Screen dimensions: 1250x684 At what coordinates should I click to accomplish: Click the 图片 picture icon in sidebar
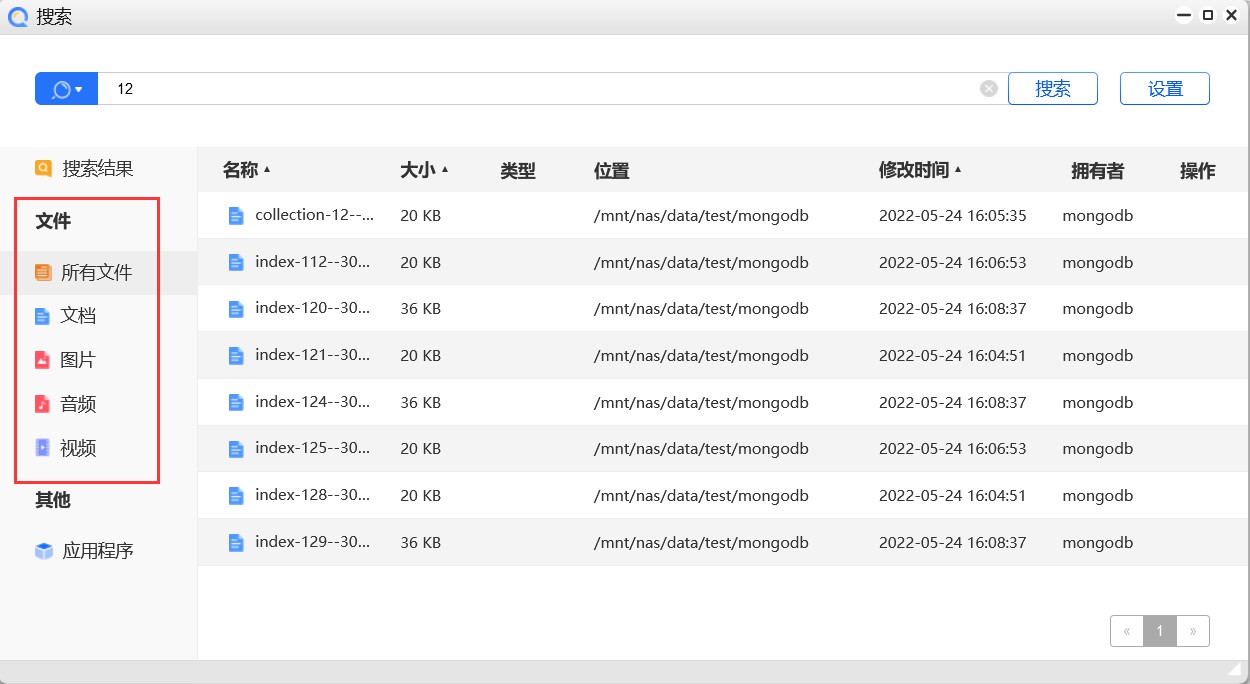(x=43, y=360)
